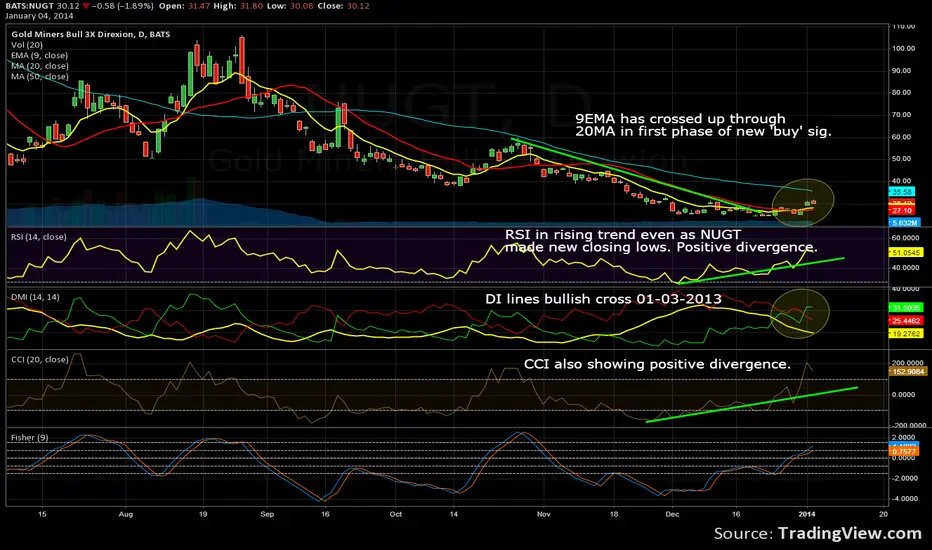
Task: Click the January 04, 2014 date label
Action: (x=39, y=16)
